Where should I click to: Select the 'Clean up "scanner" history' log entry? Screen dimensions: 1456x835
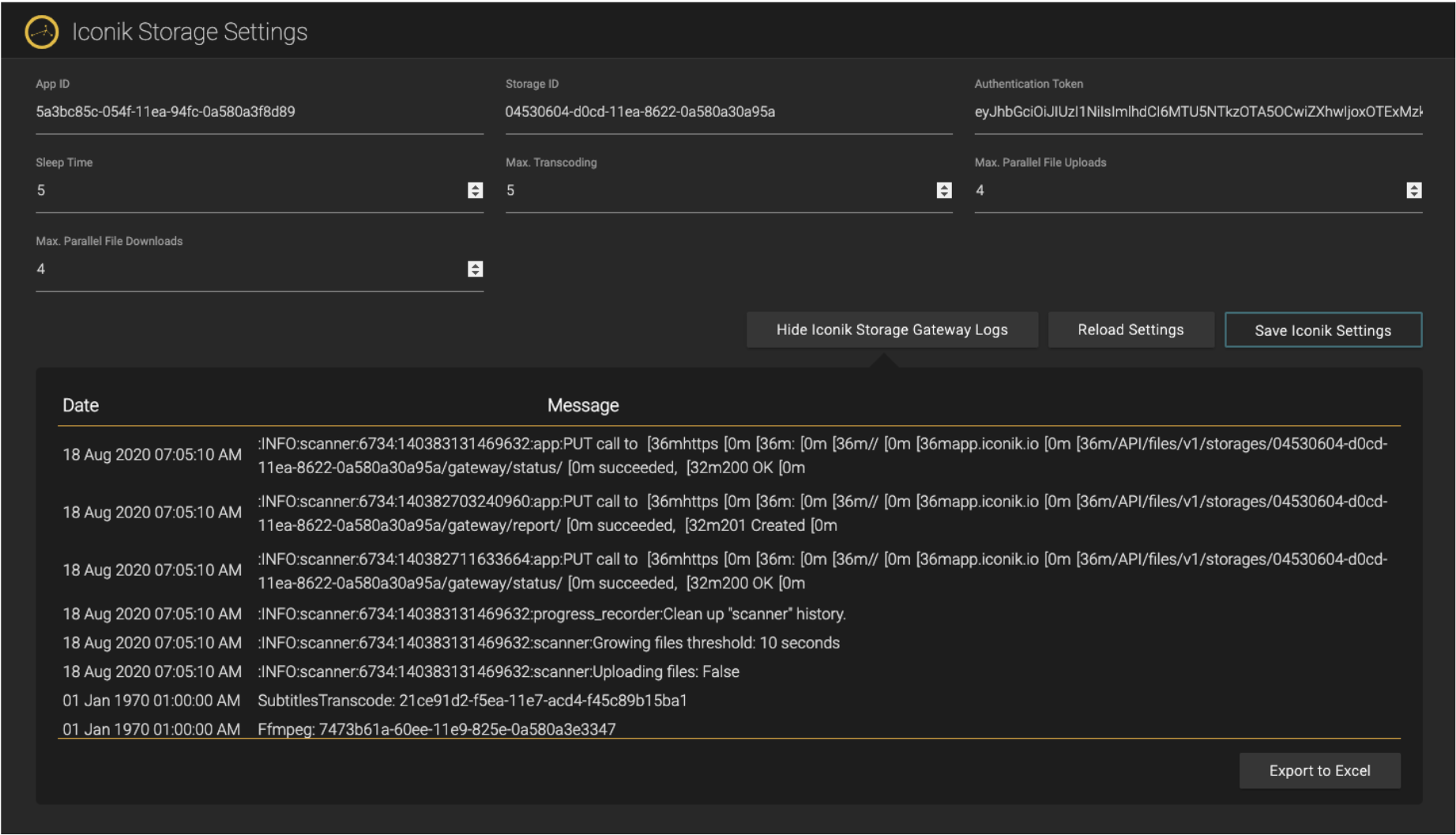(x=728, y=614)
